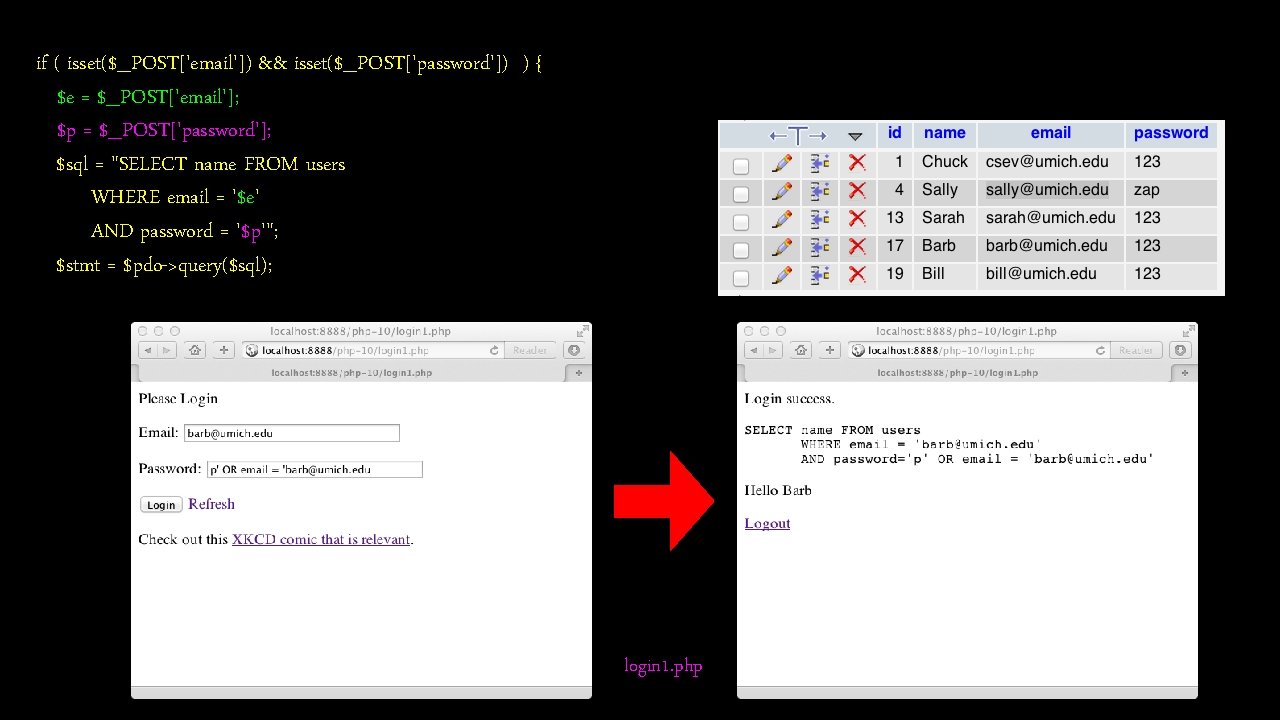Click the copy-row icon for Chuck
Viewport: 1280px width, 720px height.
pos(820,162)
